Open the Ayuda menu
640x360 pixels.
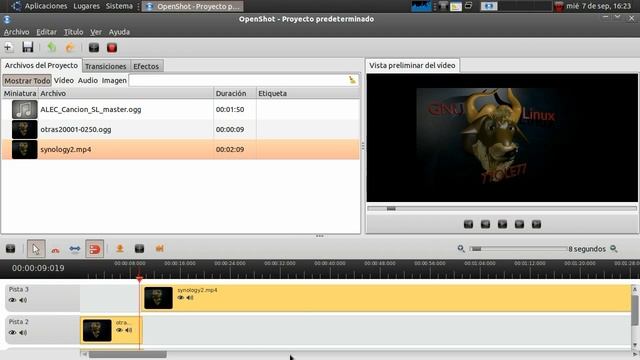119,32
